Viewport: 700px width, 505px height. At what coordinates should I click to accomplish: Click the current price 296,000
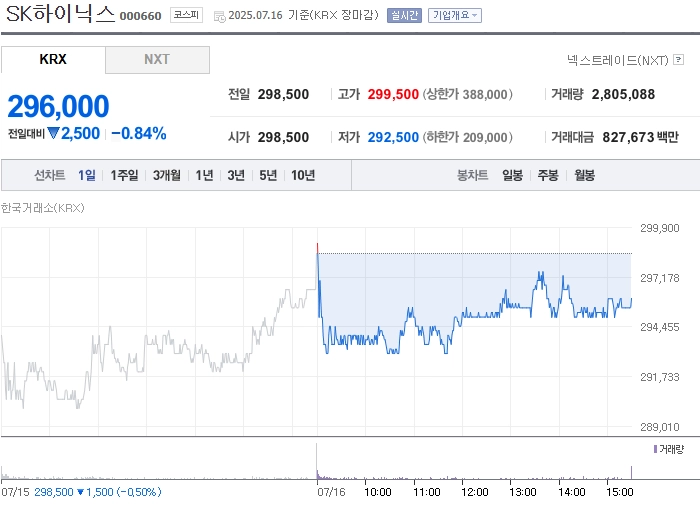tap(58, 106)
